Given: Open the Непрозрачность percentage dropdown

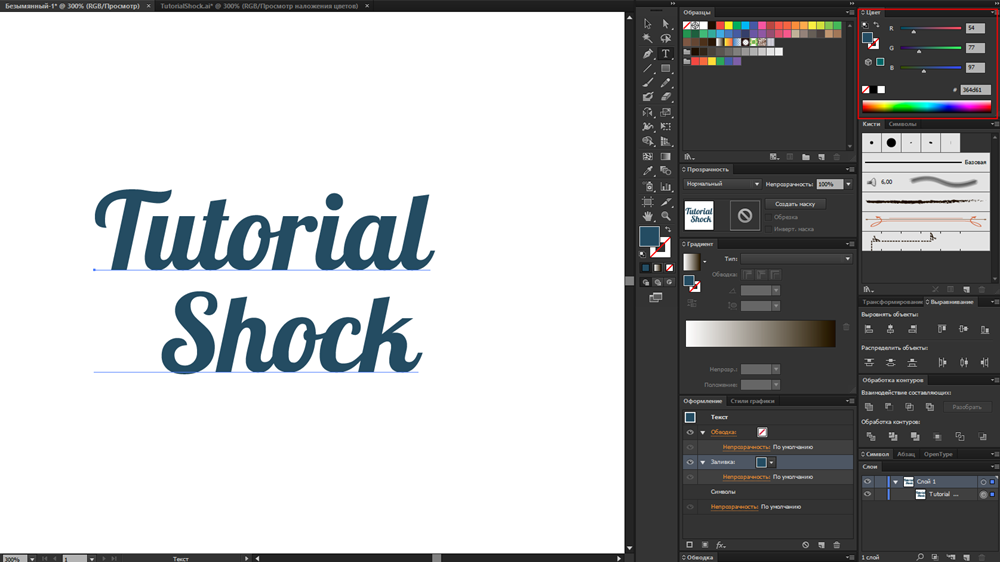Looking at the screenshot, I should [x=848, y=184].
